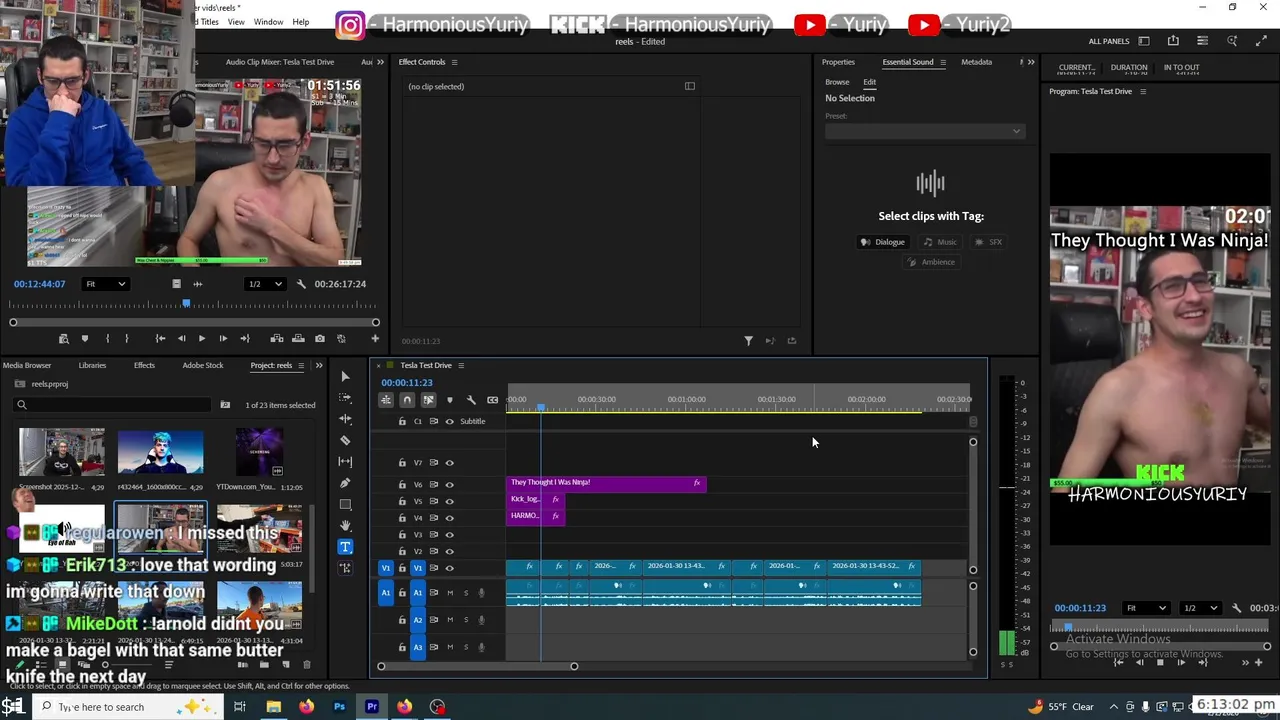Select the Hand tool
This screenshot has width=1280, height=720.
[x=345, y=525]
